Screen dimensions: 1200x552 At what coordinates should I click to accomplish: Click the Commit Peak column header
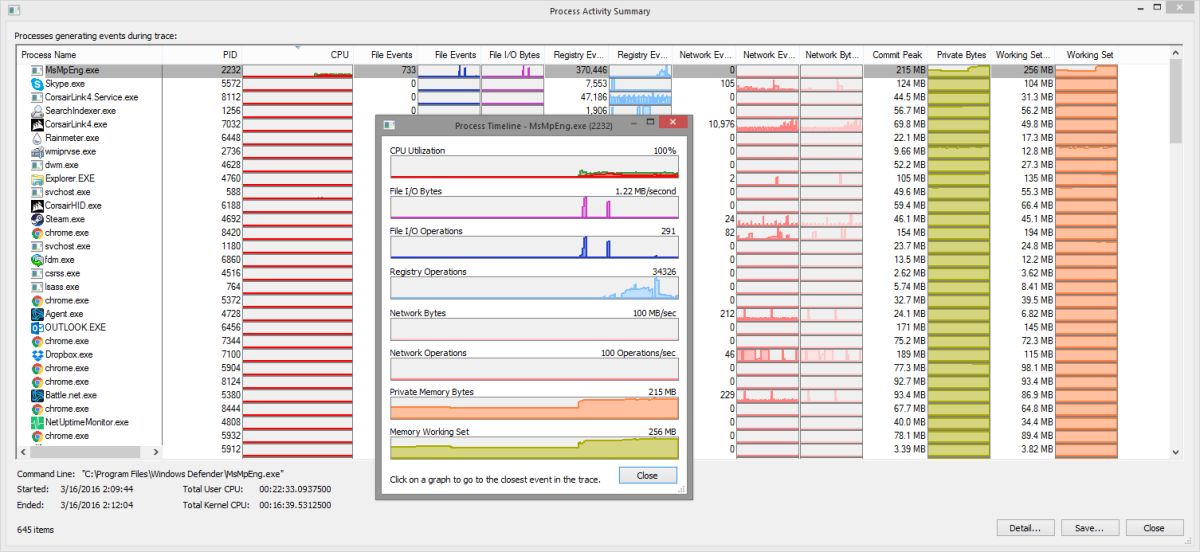tap(896, 54)
